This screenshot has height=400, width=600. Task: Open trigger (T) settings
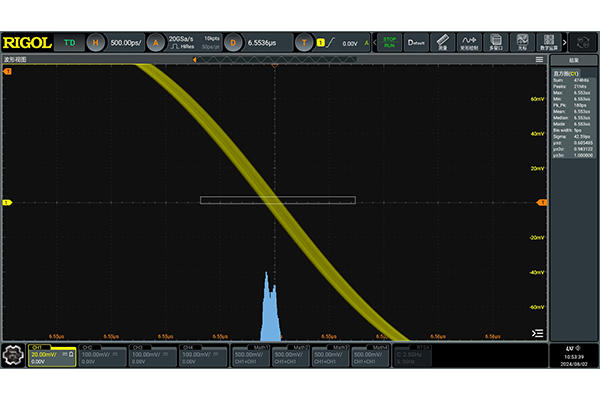click(306, 43)
